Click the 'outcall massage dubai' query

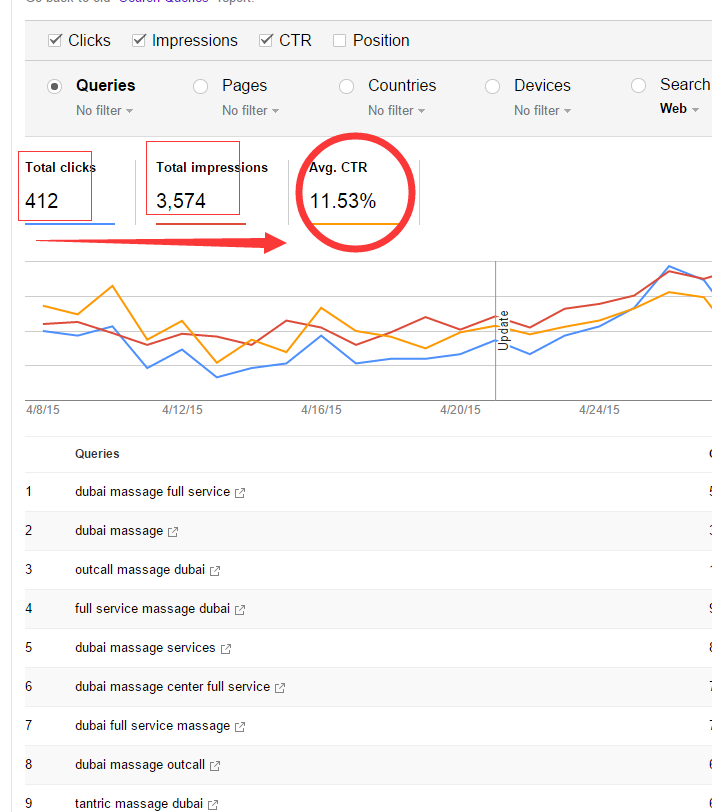[140, 570]
